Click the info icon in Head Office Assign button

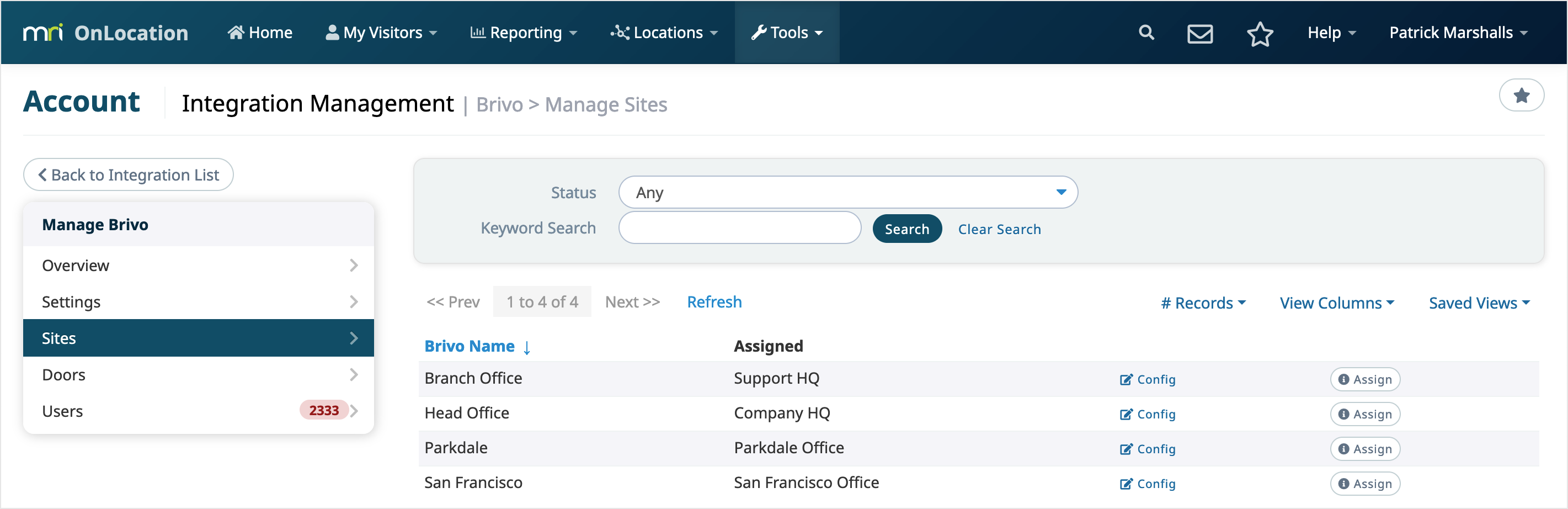pyautogui.click(x=1343, y=414)
